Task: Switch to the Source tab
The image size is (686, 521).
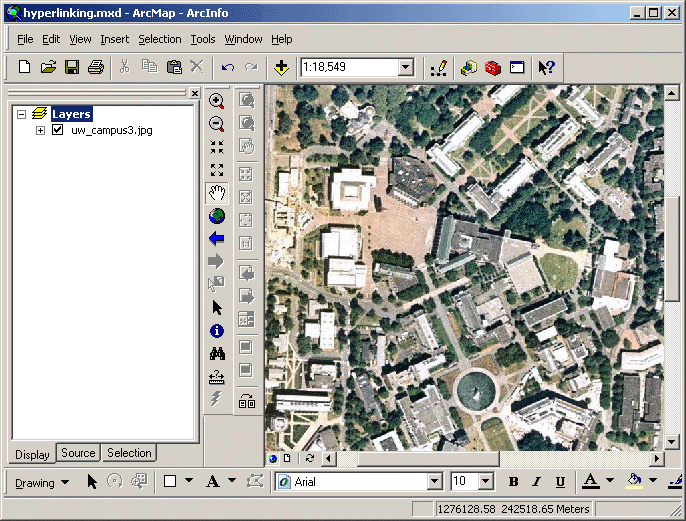Action: 78,453
